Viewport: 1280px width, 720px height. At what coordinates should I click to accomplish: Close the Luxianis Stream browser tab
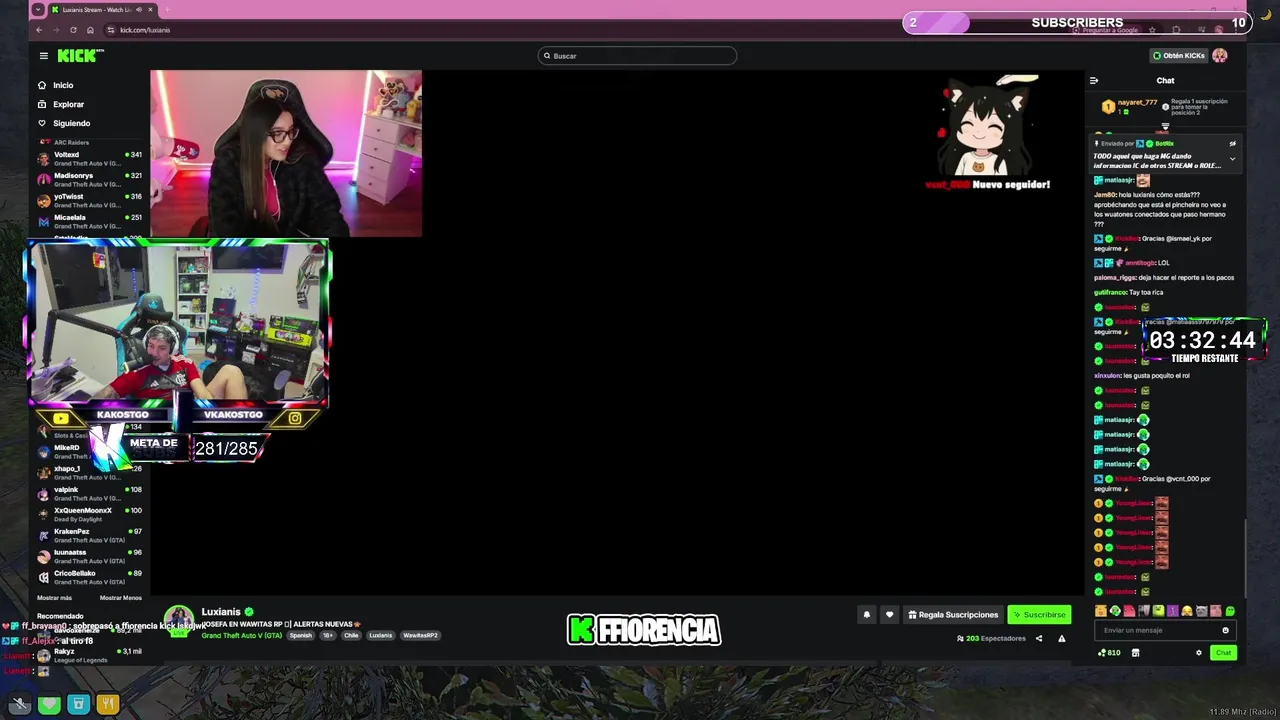[151, 10]
